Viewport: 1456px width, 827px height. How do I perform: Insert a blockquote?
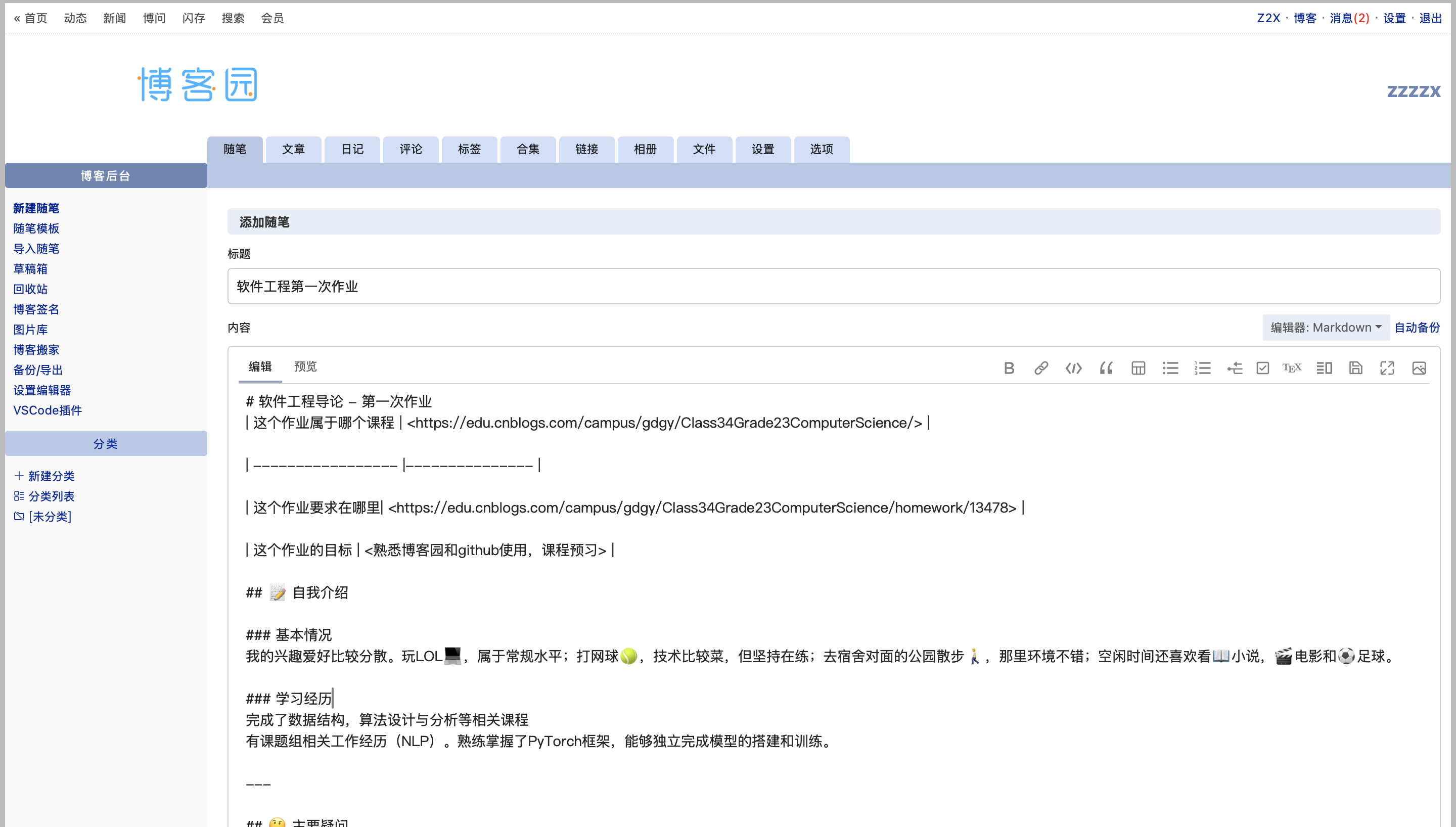tap(1106, 368)
